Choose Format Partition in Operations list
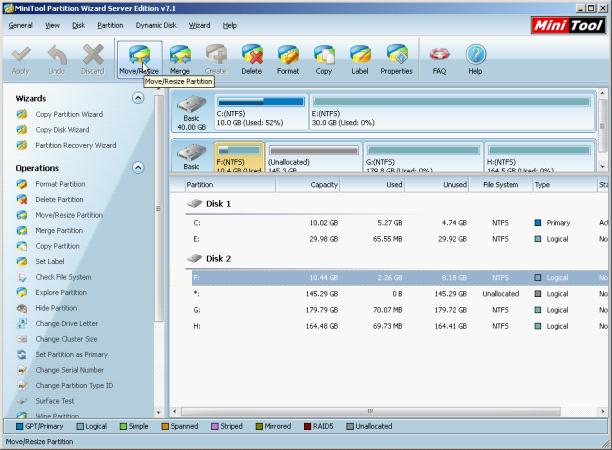The image size is (612, 450). pos(60,184)
